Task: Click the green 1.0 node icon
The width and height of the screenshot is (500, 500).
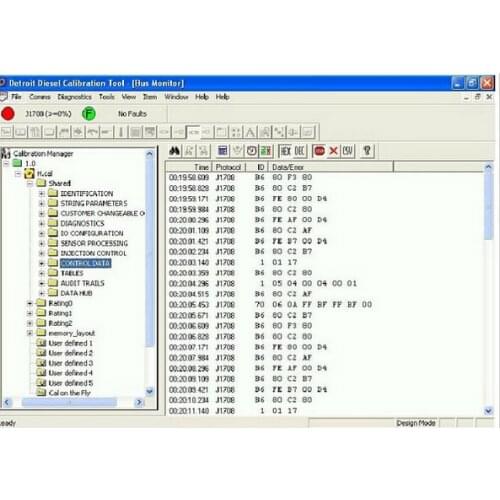Action: click(x=17, y=163)
